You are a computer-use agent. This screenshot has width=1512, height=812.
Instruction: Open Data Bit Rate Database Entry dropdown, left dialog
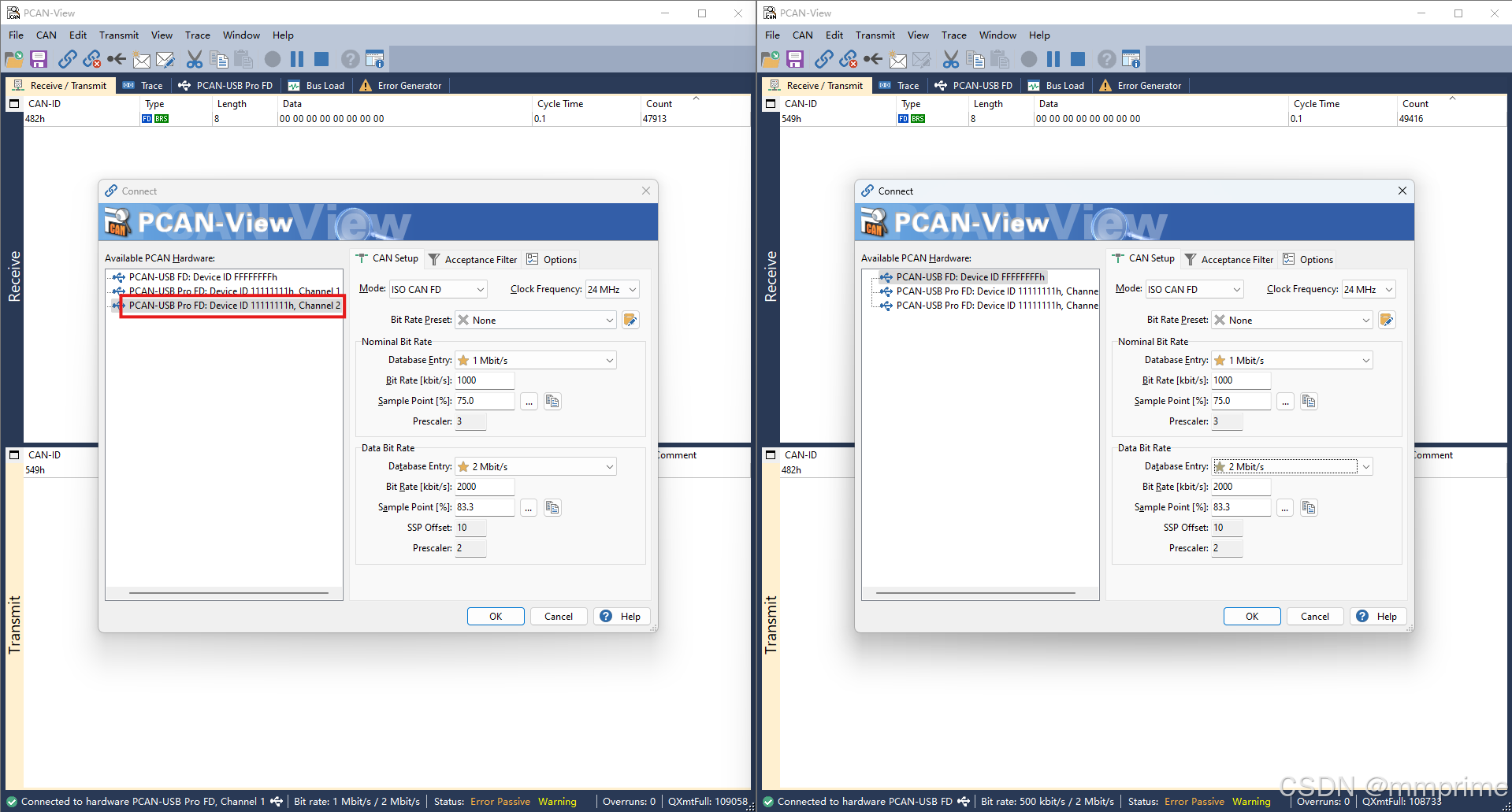point(536,466)
